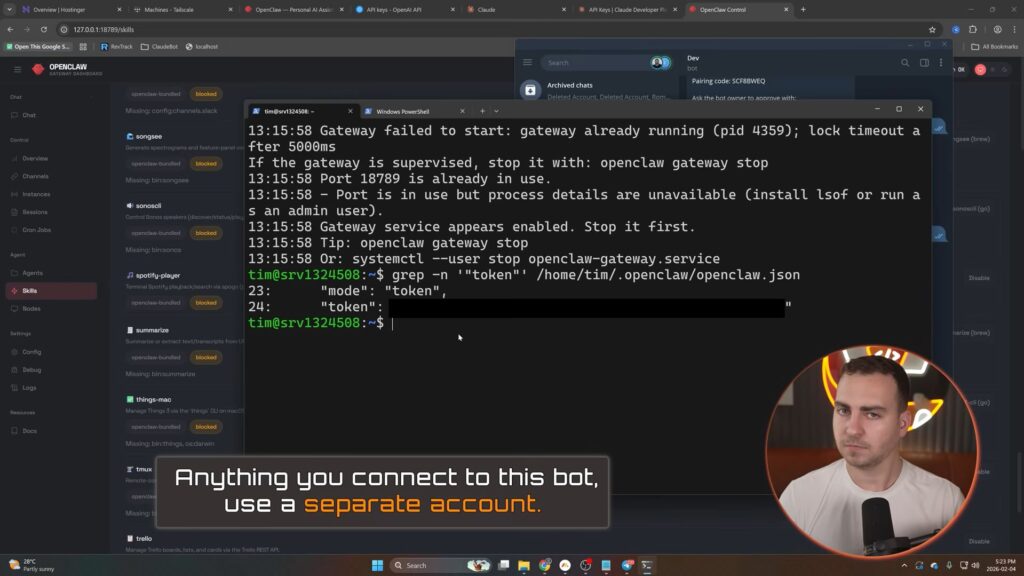Open the Debug page
This screenshot has height=576, width=1024.
[31, 369]
